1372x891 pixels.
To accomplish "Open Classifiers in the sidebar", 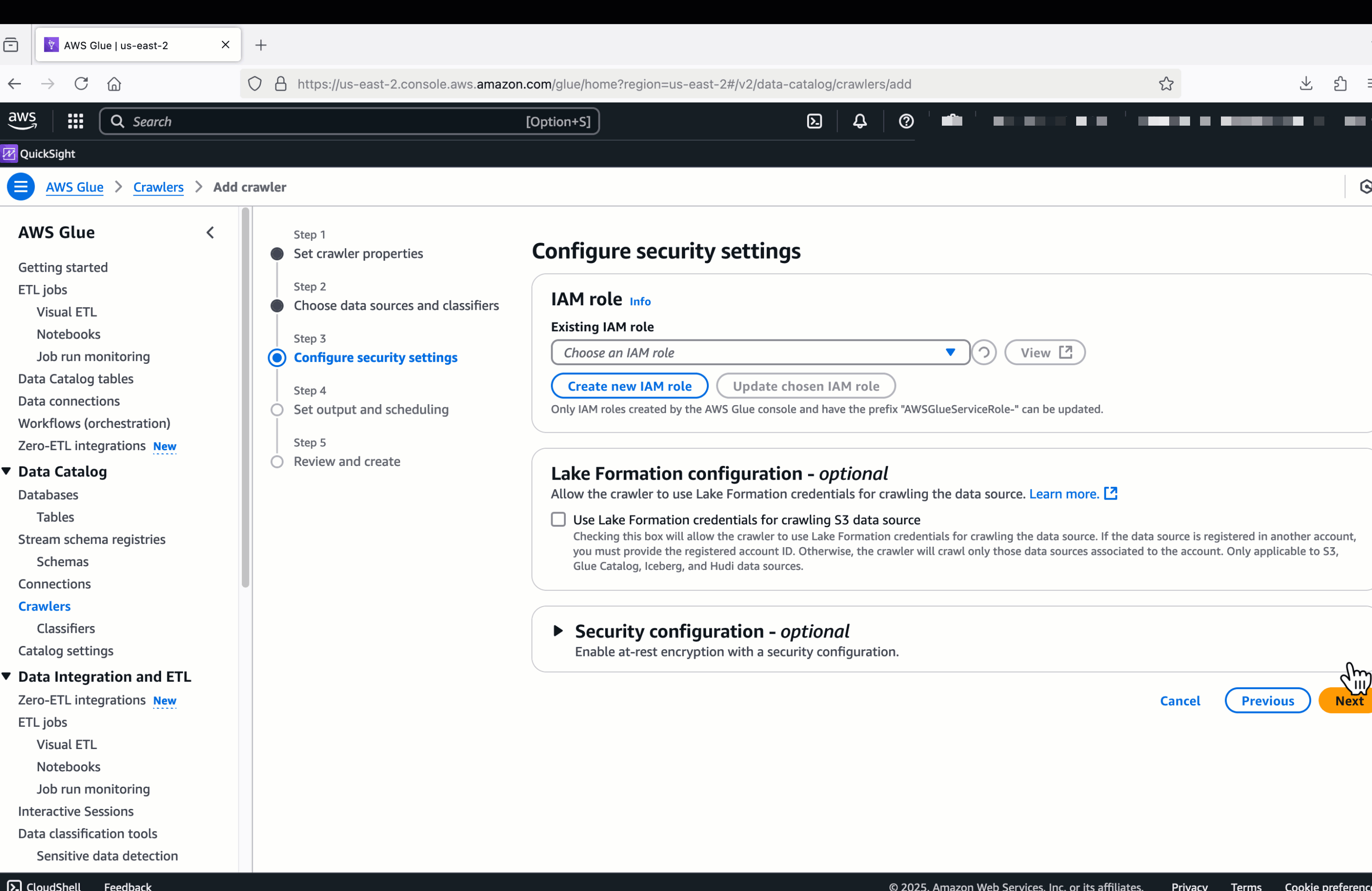I will point(66,628).
